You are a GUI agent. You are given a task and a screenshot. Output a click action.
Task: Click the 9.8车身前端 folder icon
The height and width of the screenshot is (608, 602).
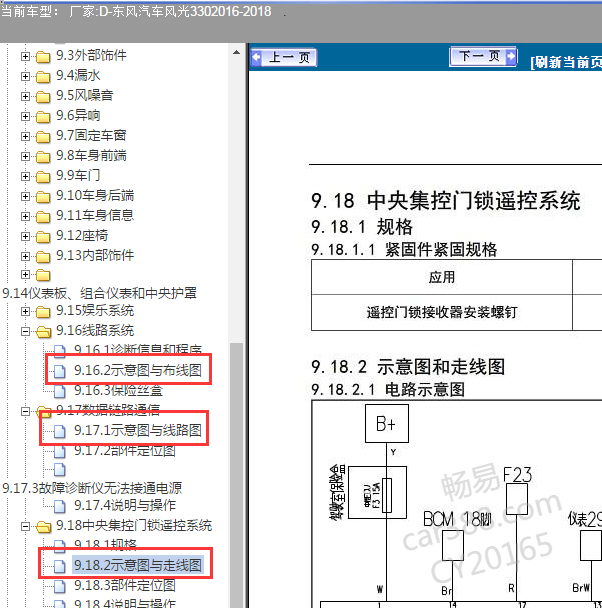tap(43, 157)
